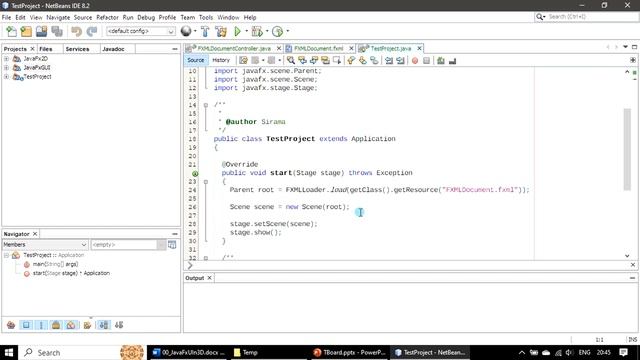Expand the TestProject project node

click(6, 77)
